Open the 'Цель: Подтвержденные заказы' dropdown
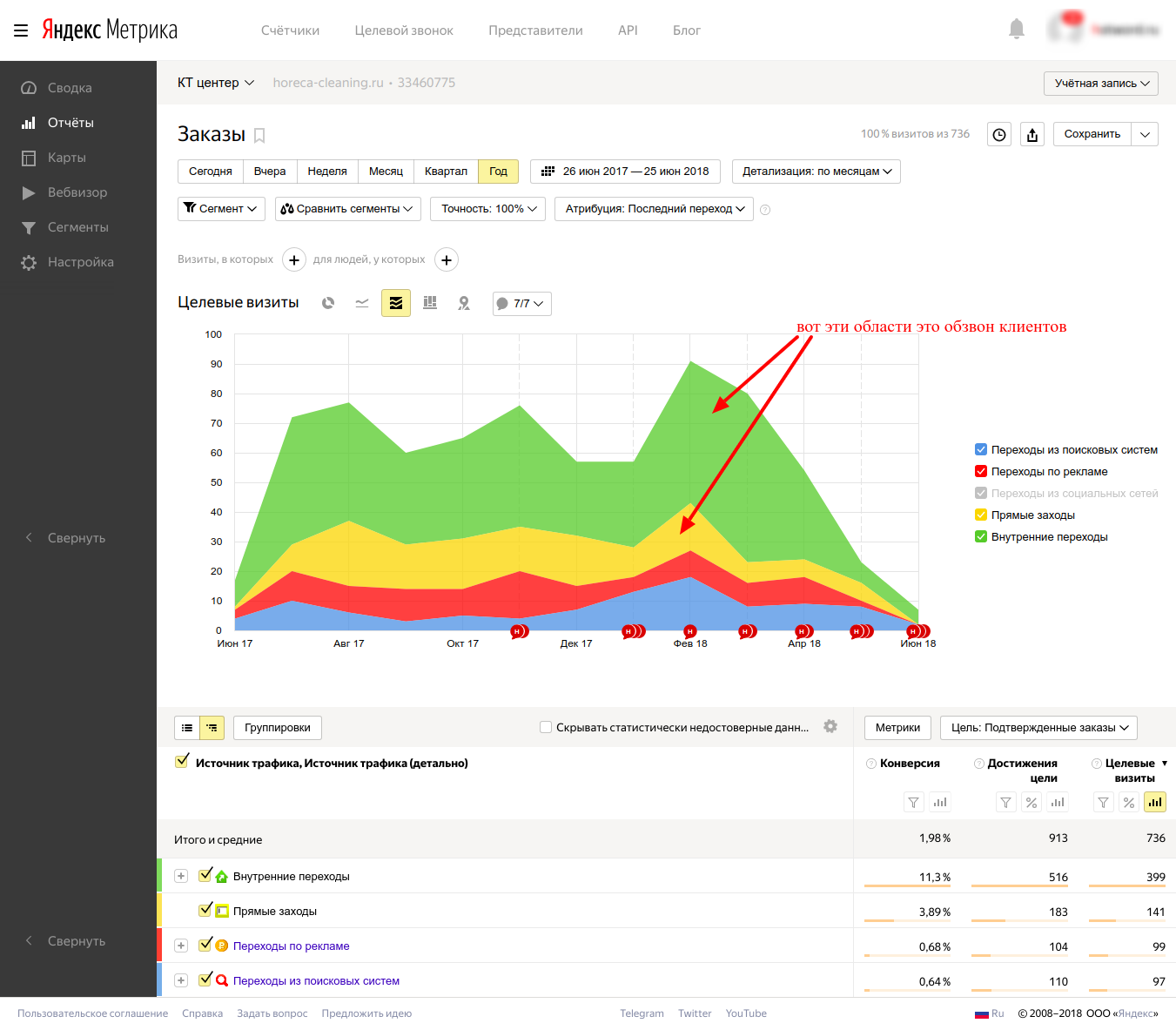 tap(1038, 728)
